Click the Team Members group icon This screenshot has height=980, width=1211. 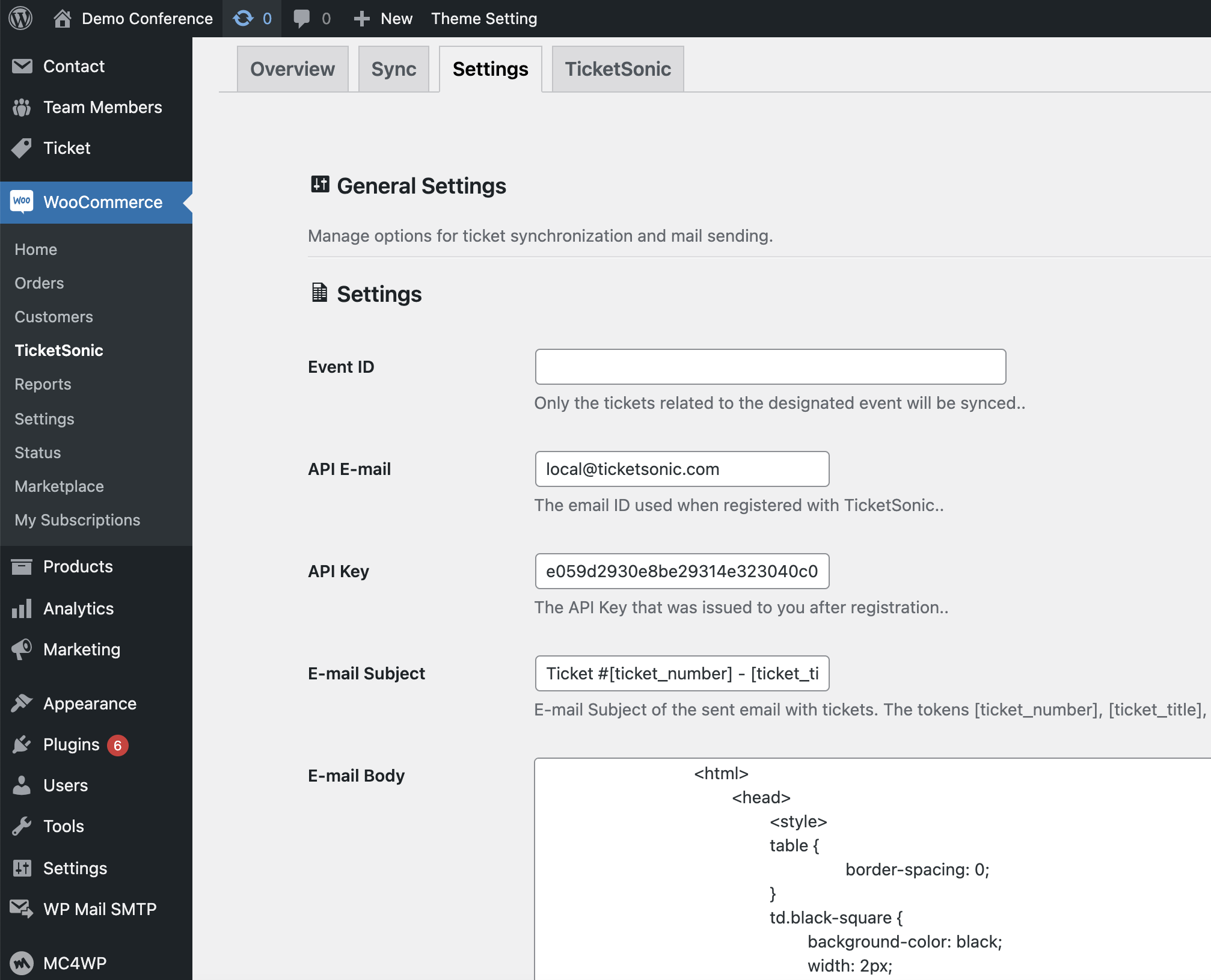coord(22,107)
